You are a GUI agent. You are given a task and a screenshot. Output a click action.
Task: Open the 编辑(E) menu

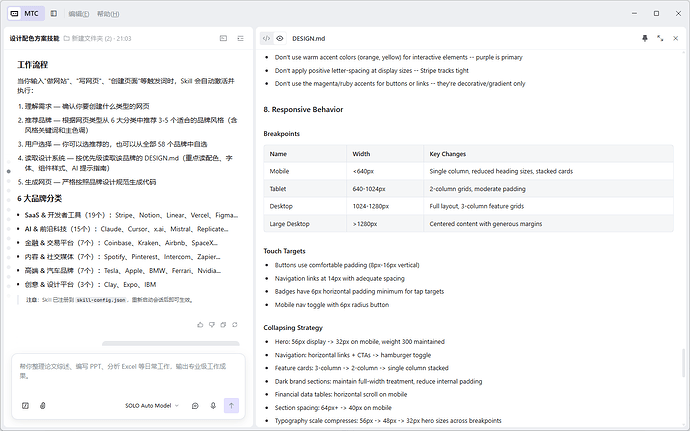(79, 14)
